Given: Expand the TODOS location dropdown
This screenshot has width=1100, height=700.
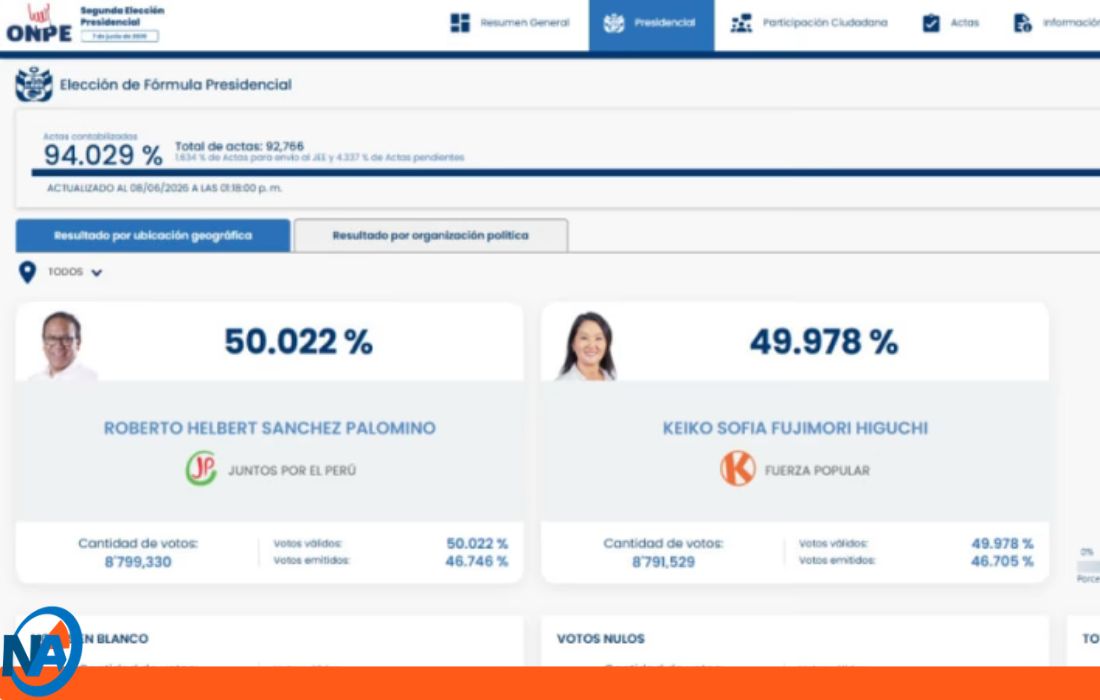Looking at the screenshot, I should coord(75,272).
